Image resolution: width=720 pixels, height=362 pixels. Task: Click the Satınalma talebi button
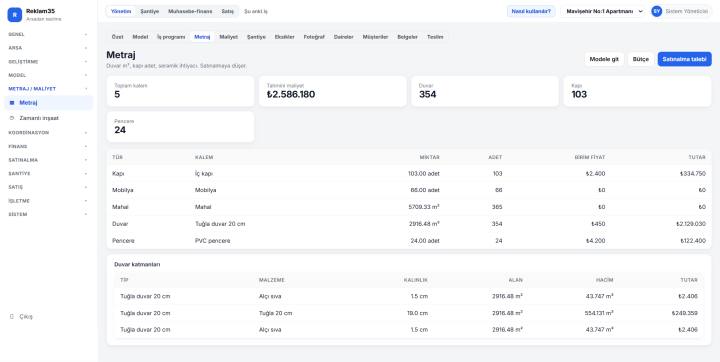coord(684,59)
